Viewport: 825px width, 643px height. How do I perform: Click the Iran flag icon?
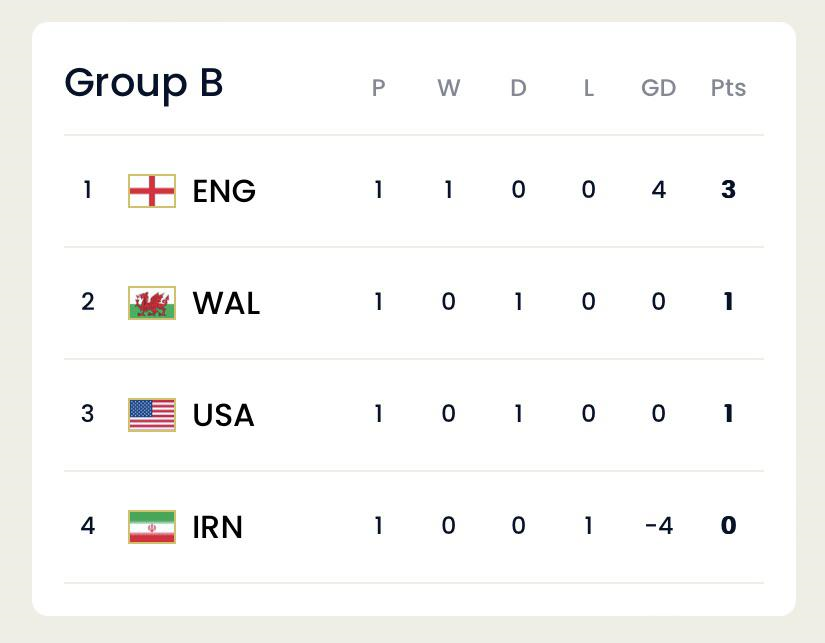152,527
